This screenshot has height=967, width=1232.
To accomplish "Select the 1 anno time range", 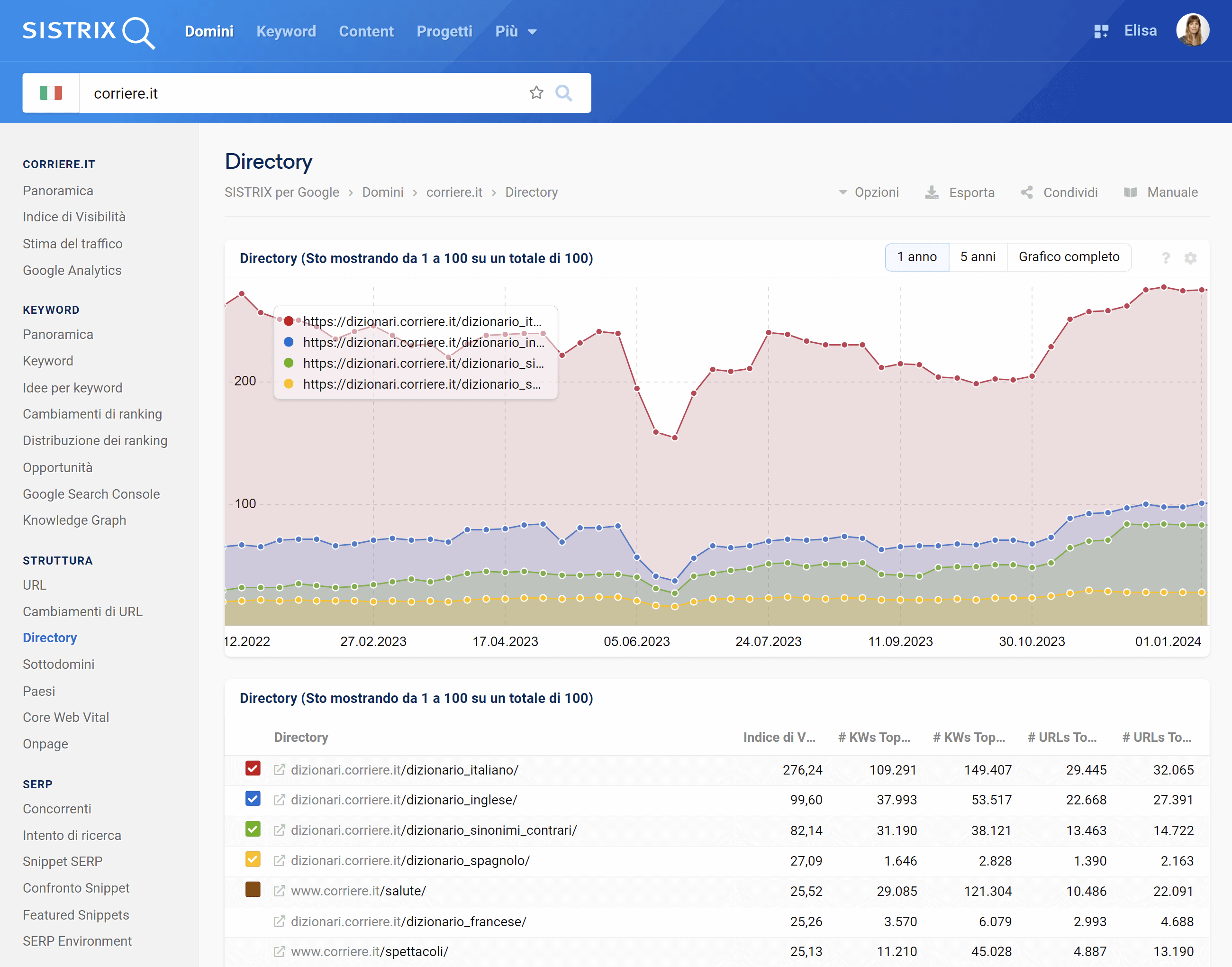I will coord(917,257).
